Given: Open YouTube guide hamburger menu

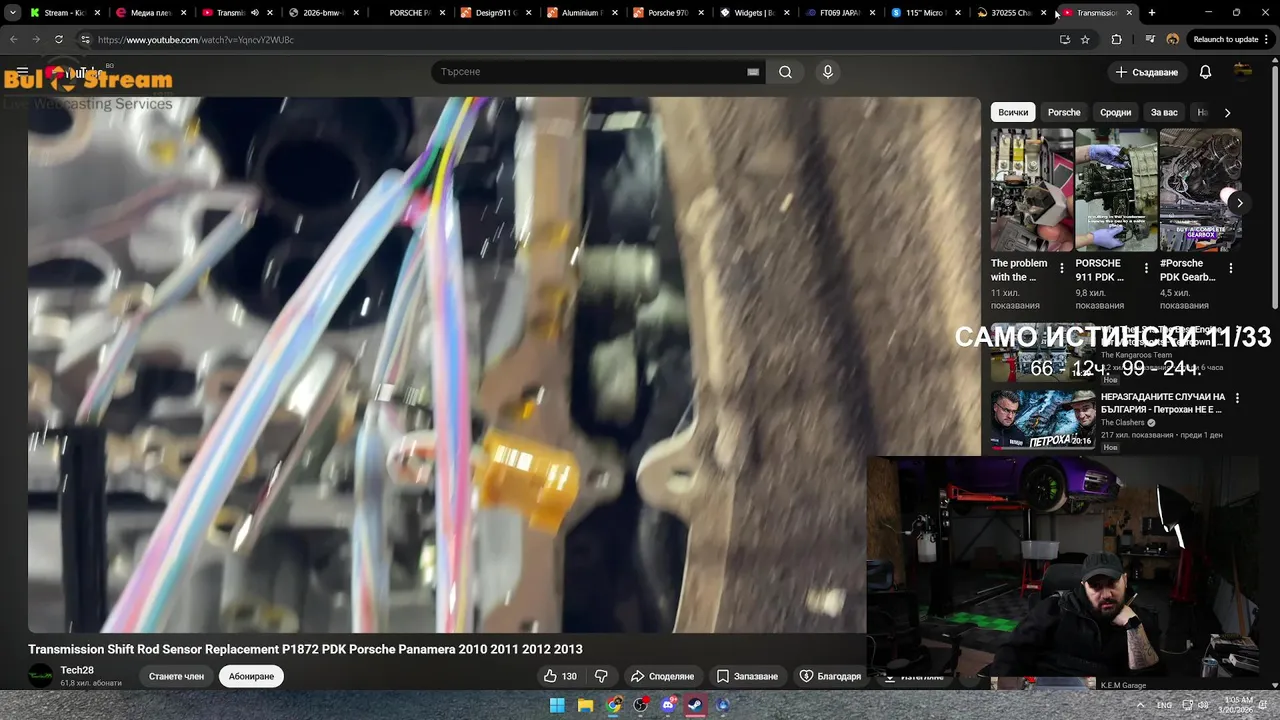Looking at the screenshot, I should tap(22, 72).
